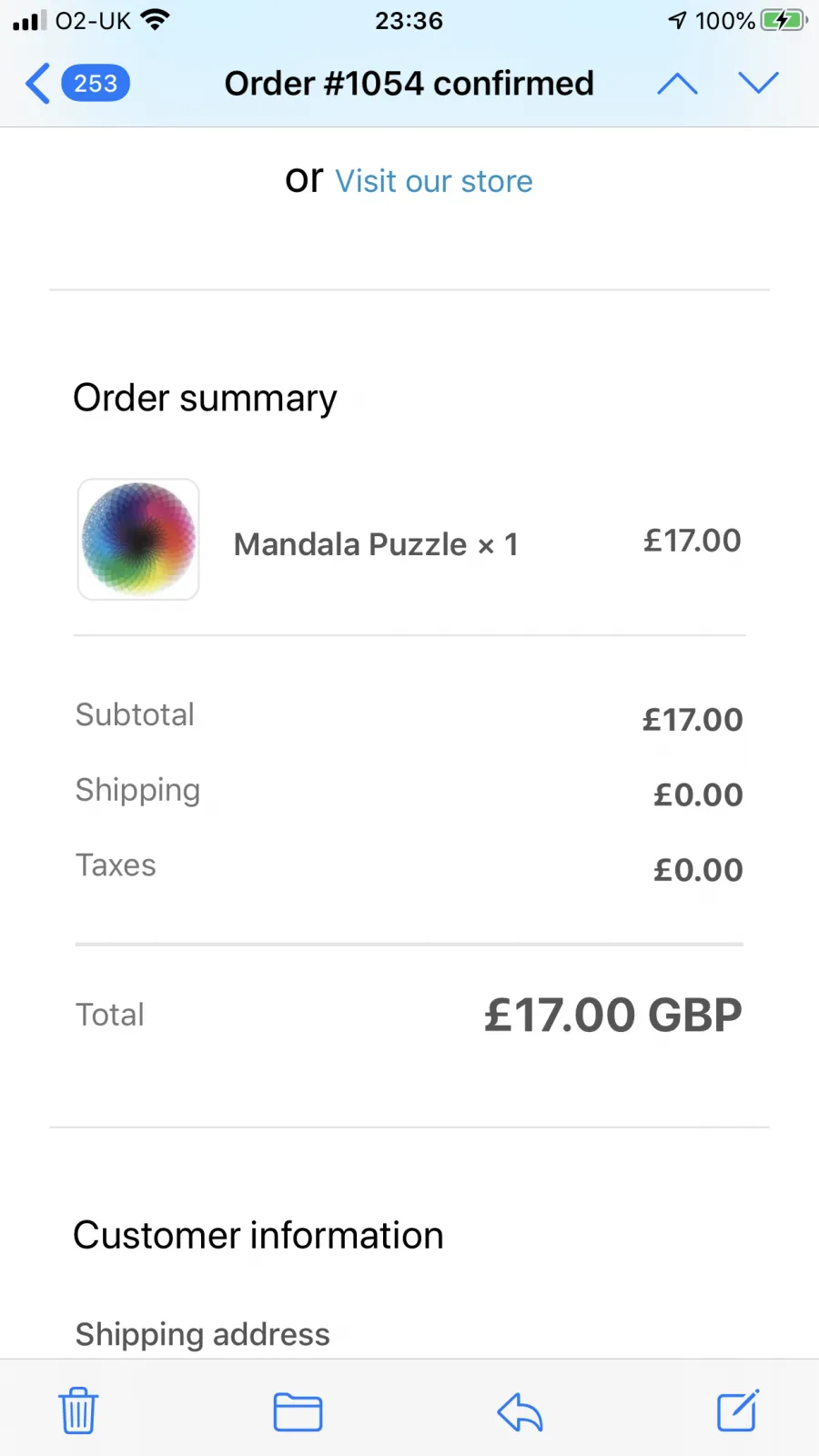
Task: Tap the Shipping address label
Action: 203,1335
